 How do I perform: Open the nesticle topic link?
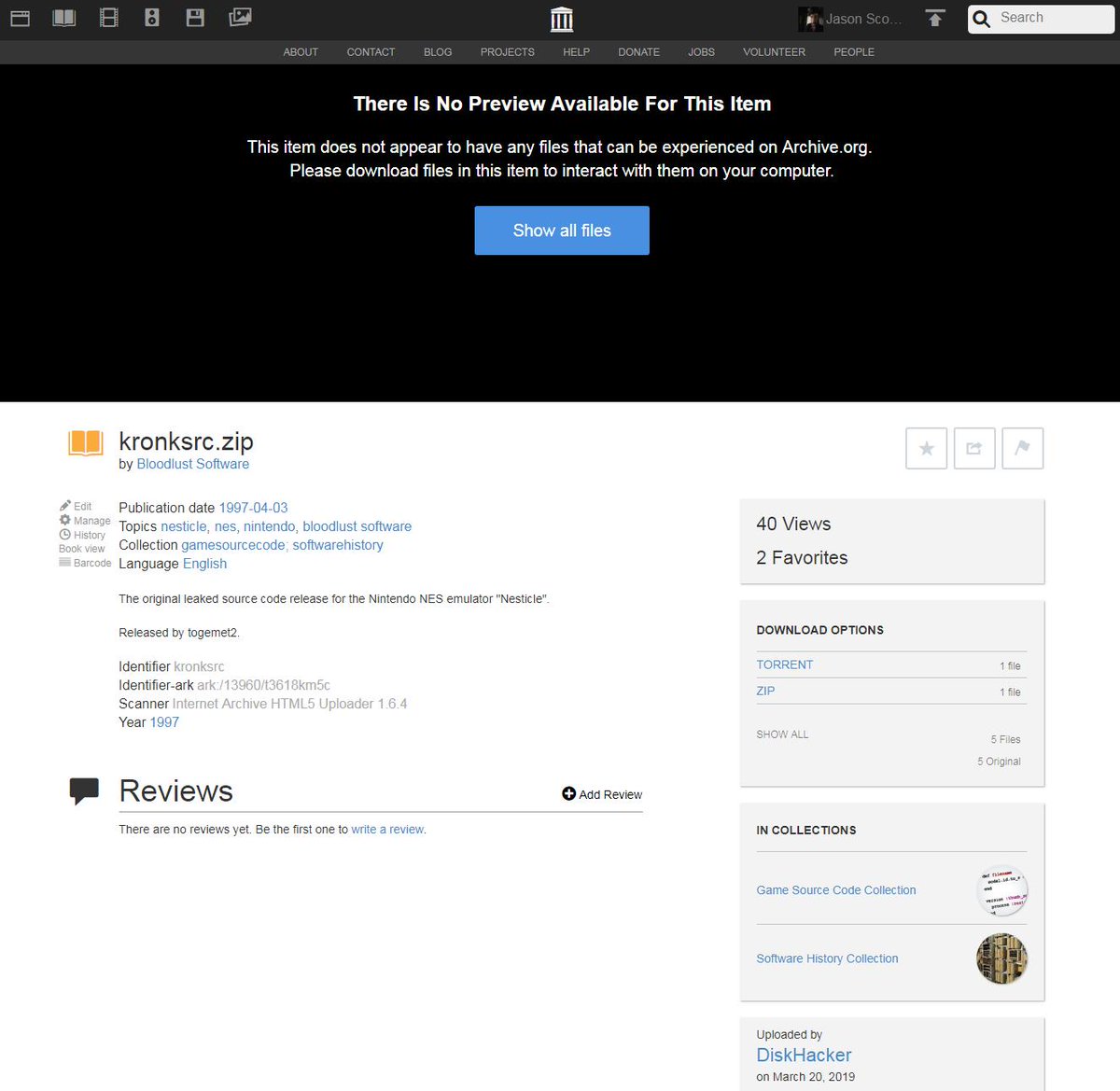point(183,526)
